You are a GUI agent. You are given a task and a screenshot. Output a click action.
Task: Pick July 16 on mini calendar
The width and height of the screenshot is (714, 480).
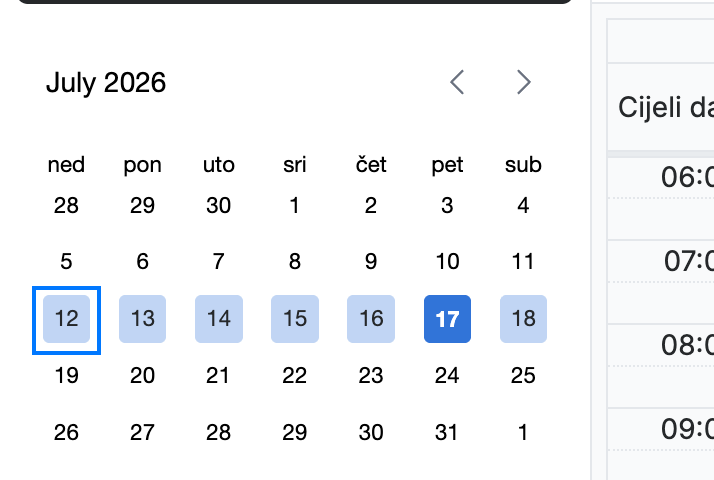pyautogui.click(x=371, y=319)
